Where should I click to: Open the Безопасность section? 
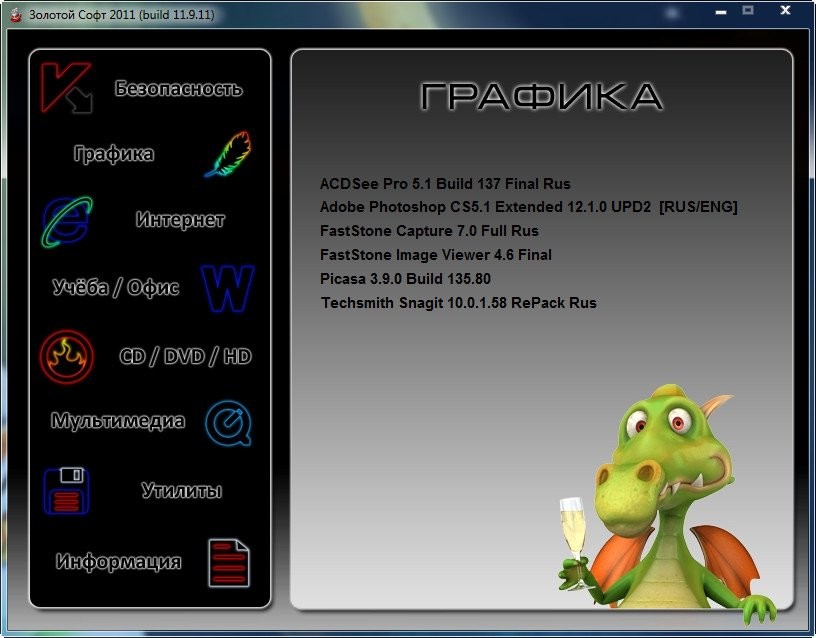pyautogui.click(x=178, y=88)
